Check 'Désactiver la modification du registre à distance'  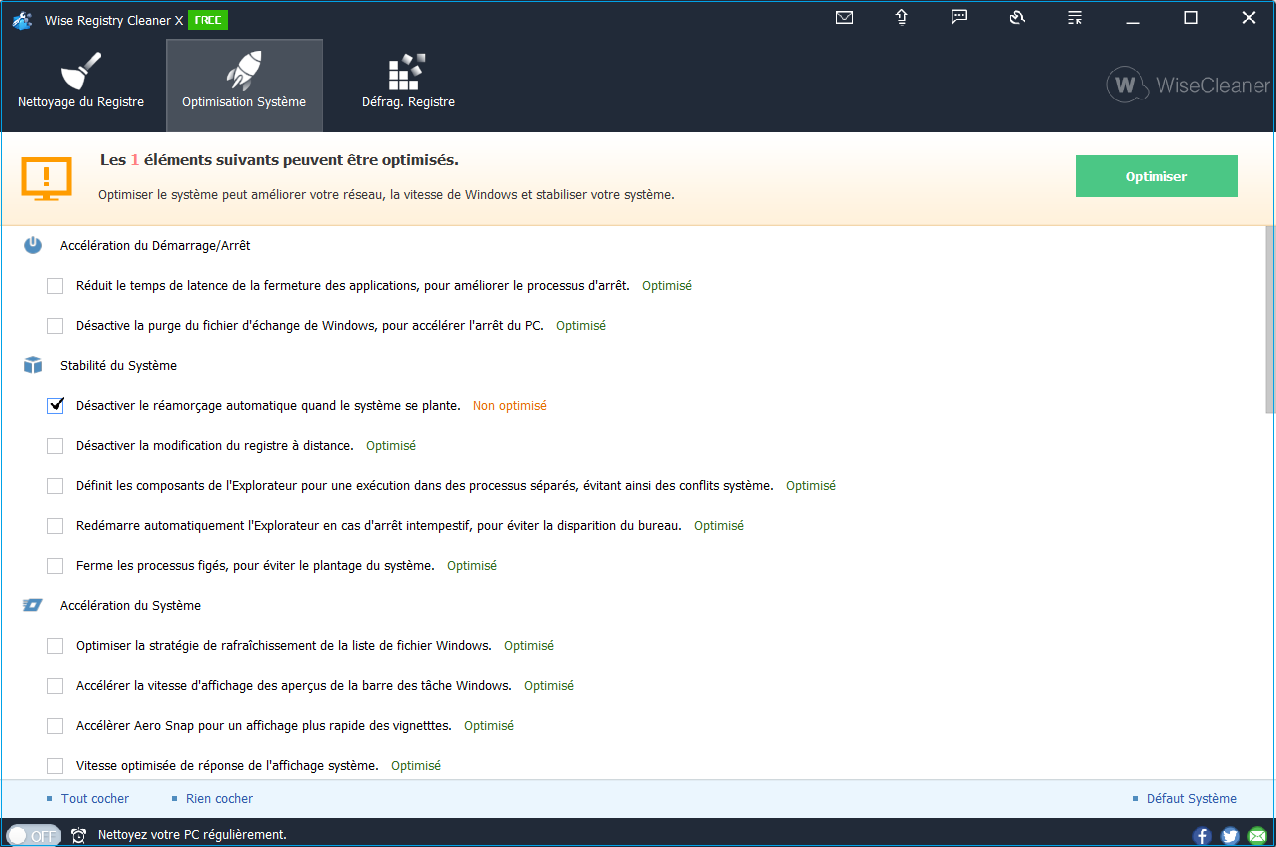click(55, 446)
